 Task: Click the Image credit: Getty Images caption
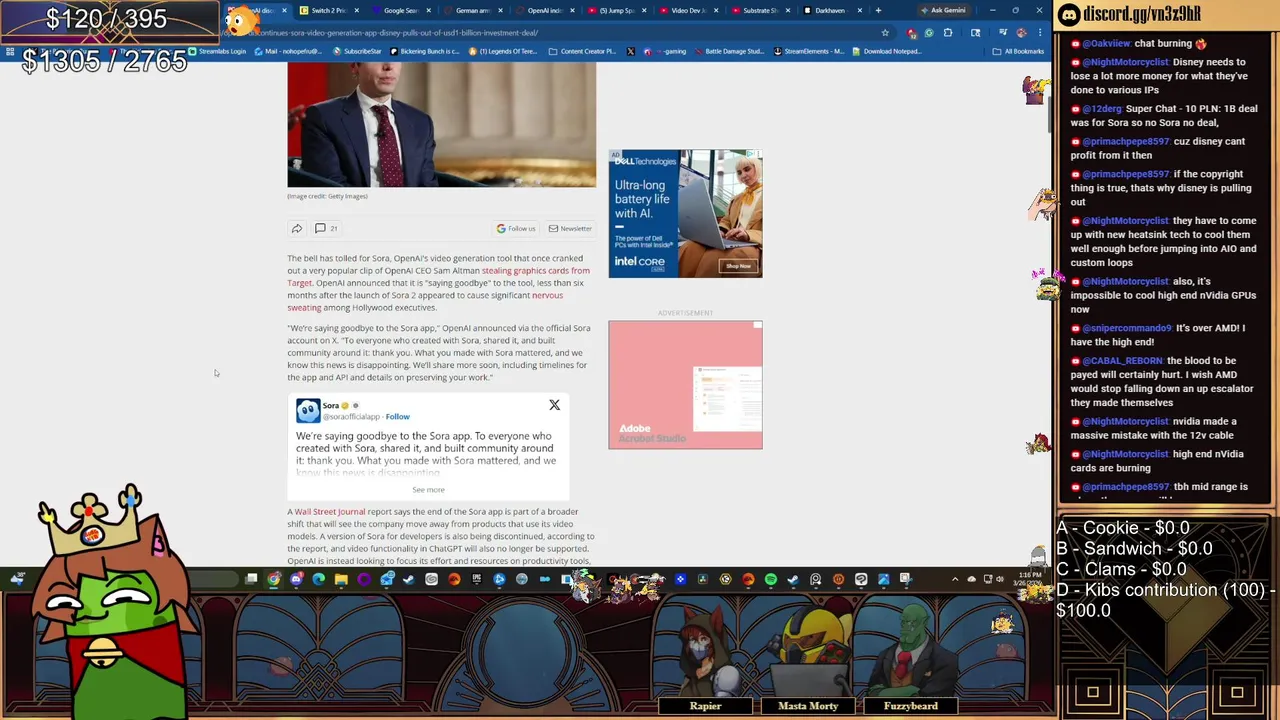[x=327, y=196]
